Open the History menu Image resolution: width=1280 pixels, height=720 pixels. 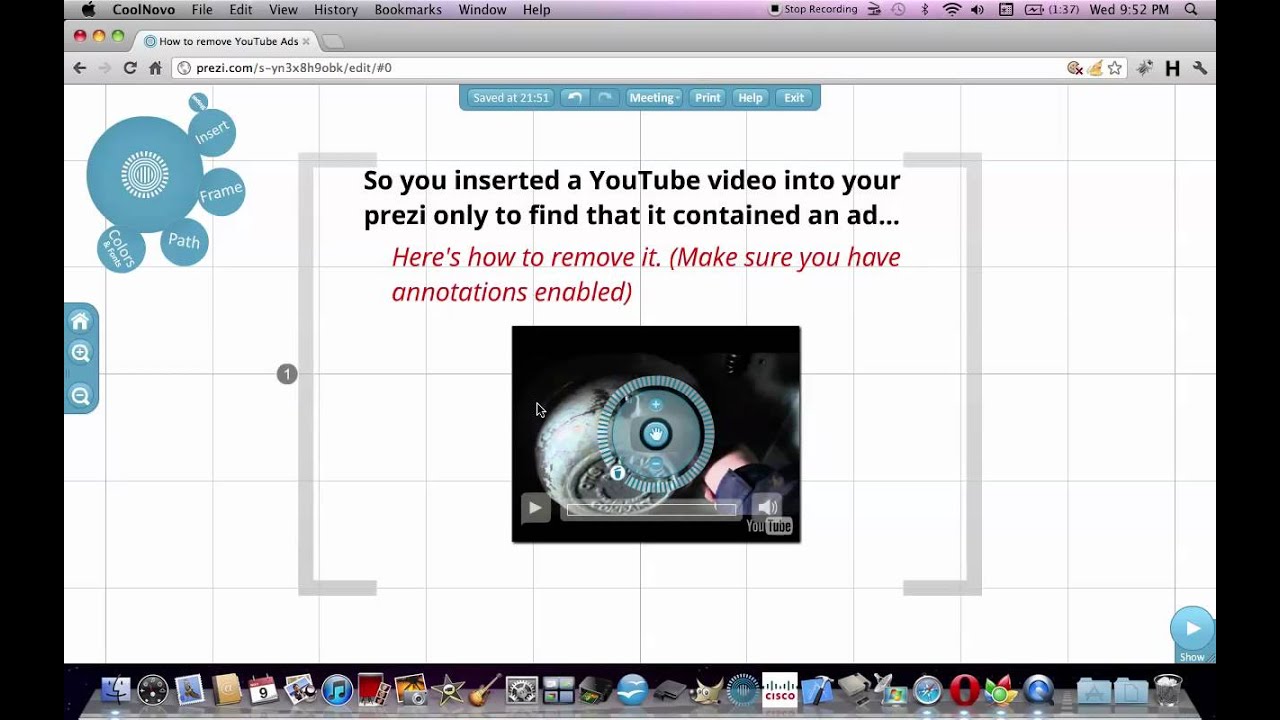point(336,10)
